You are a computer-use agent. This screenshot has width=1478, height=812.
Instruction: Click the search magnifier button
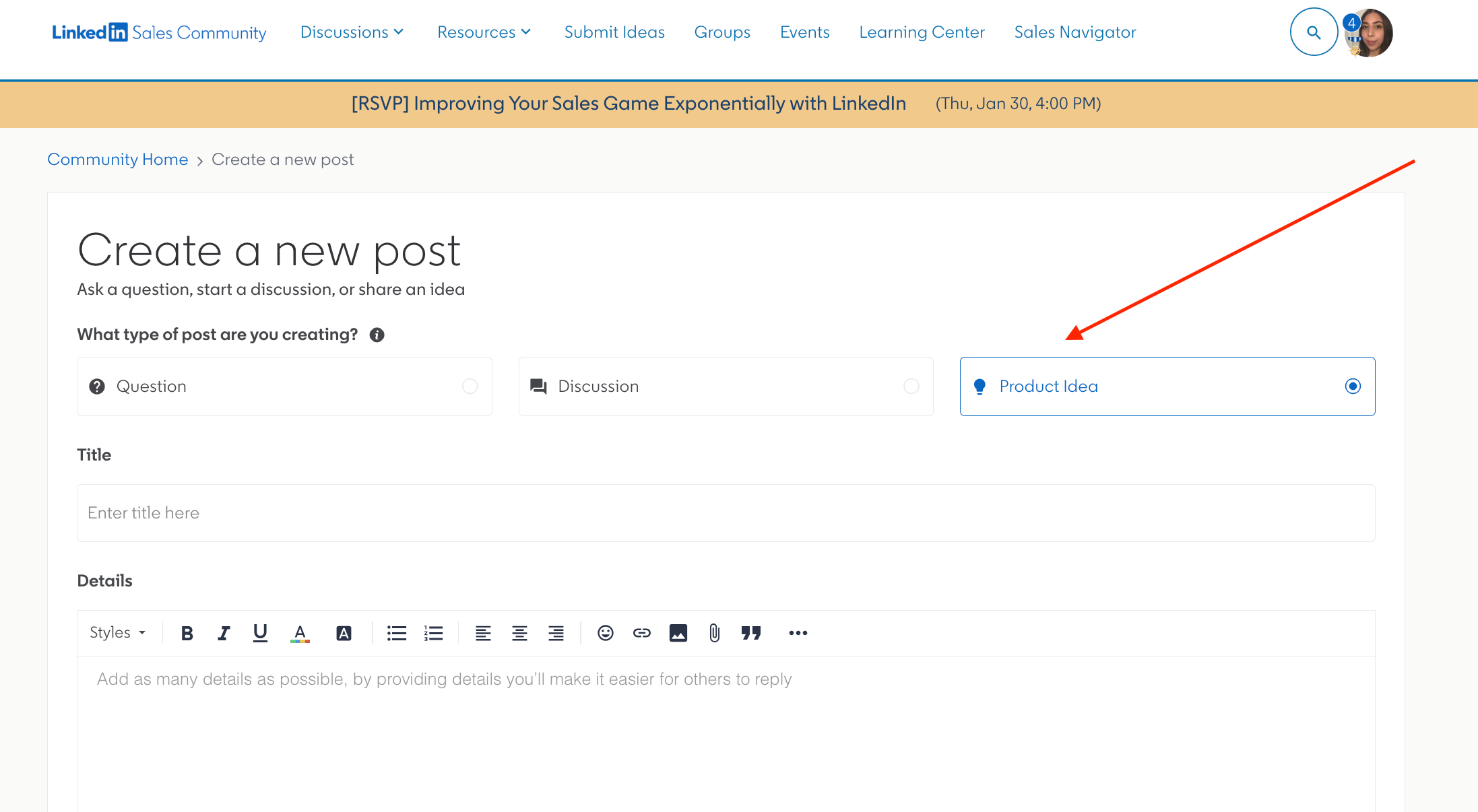[x=1314, y=32]
